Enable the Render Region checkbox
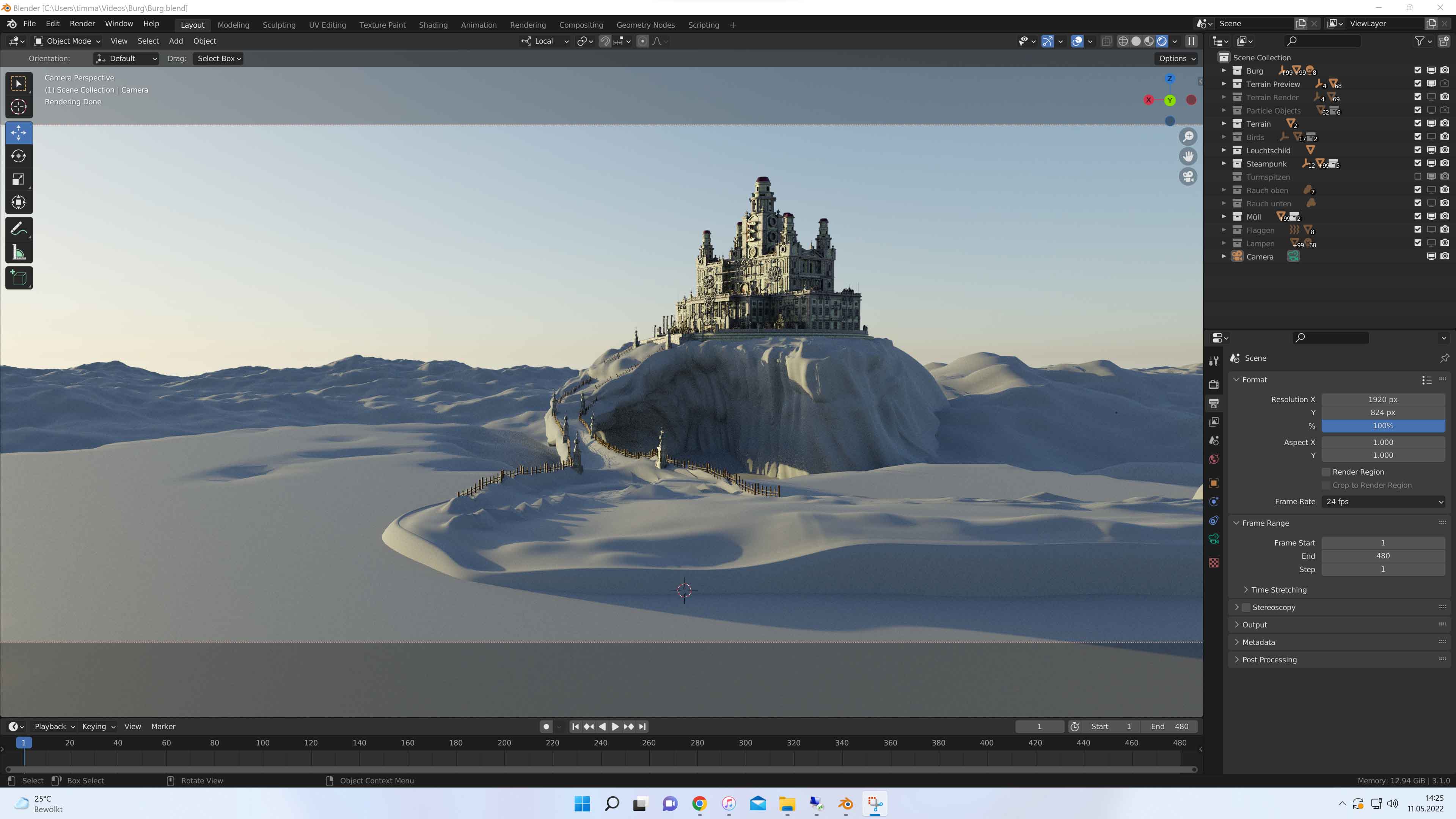This screenshot has height=819, width=1456. (1326, 472)
